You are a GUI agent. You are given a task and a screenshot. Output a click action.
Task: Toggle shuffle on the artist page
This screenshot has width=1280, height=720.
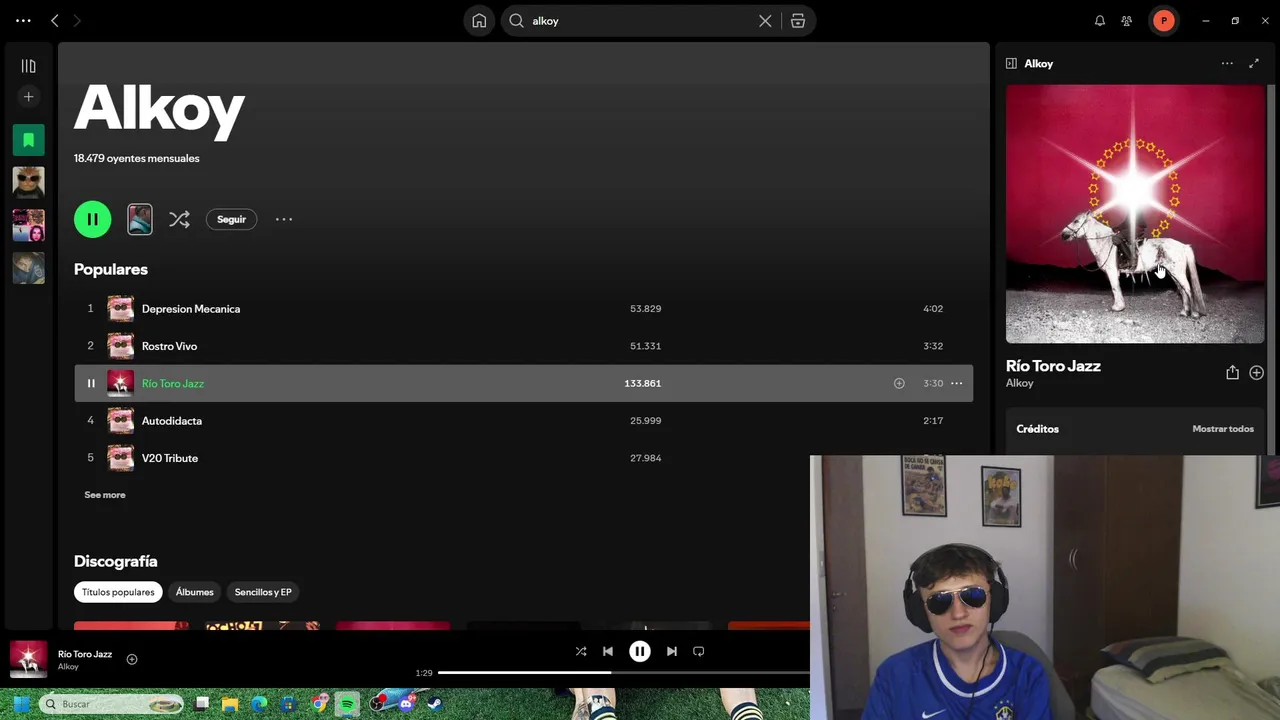coord(179,219)
